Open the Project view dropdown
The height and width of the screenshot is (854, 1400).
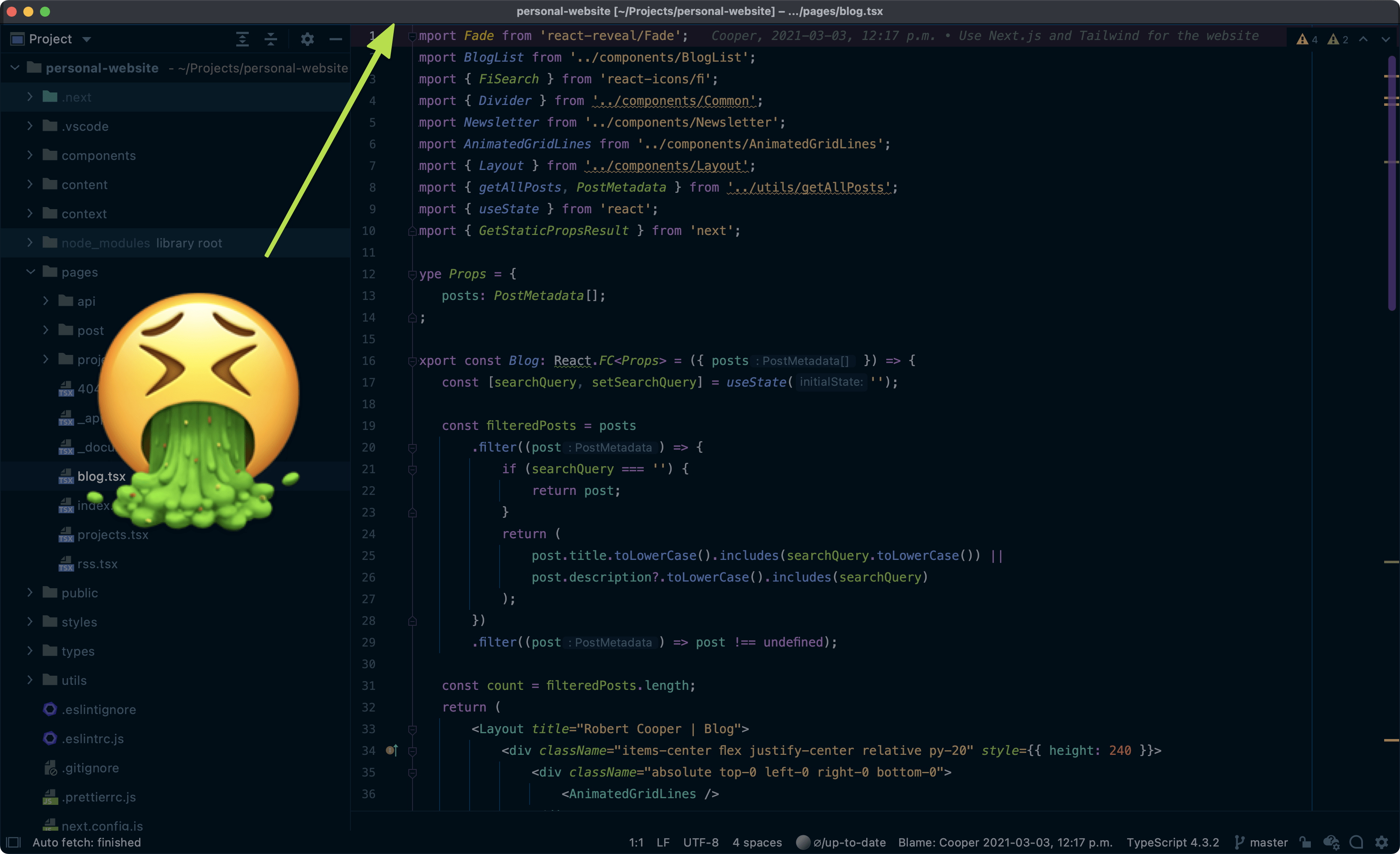click(x=86, y=39)
